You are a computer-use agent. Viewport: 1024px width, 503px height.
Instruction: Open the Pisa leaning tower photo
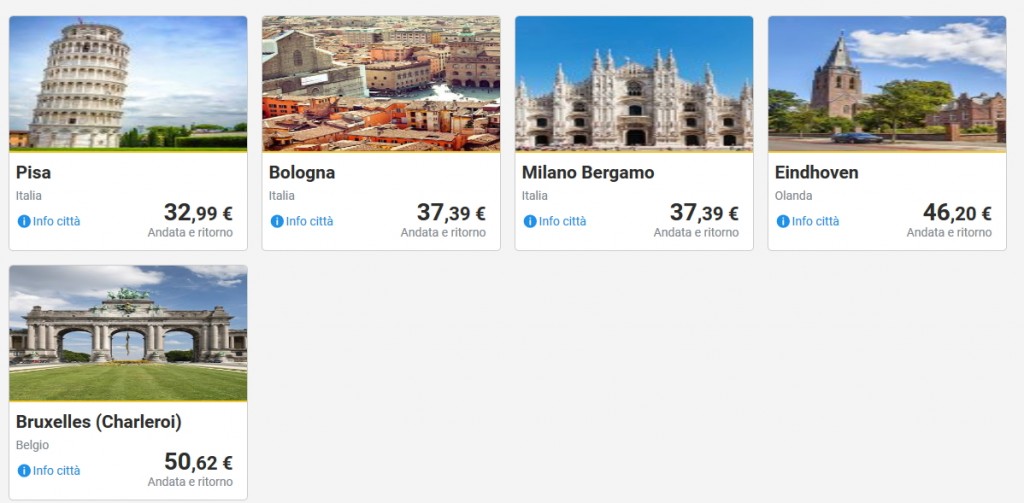pos(128,83)
